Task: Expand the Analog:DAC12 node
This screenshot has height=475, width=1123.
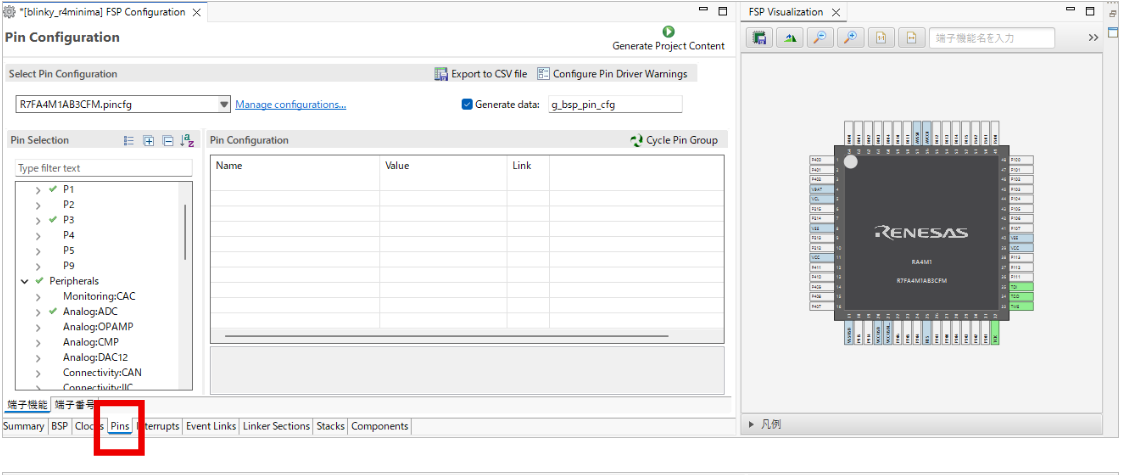Action: [38, 357]
